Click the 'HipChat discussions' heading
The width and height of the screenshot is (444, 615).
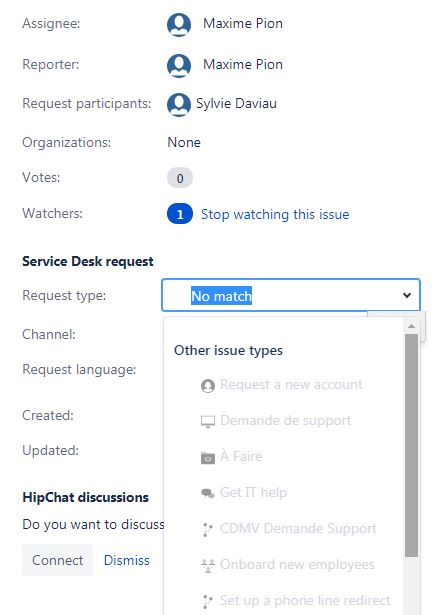point(85,497)
